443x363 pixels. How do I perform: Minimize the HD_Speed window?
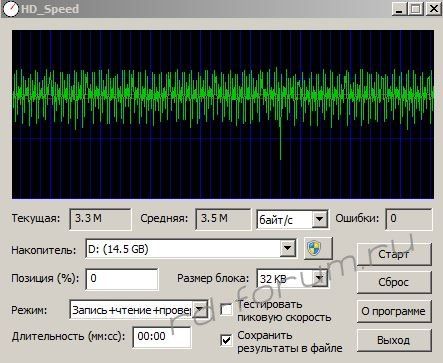click(399, 9)
